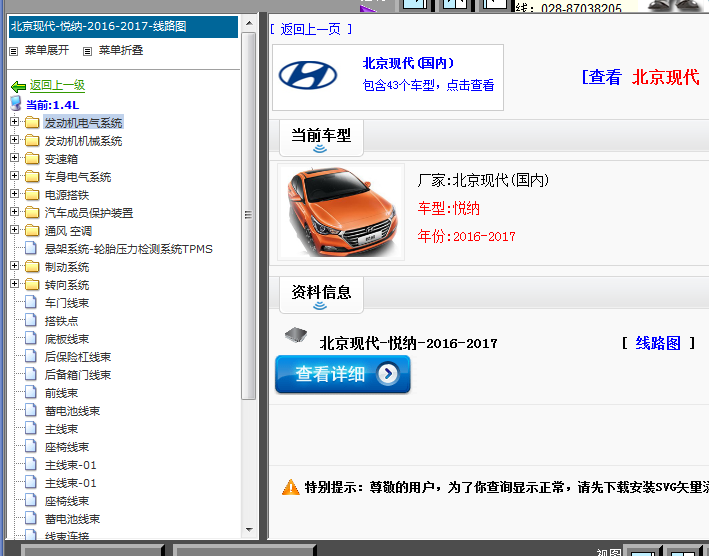Click the folder icon beside 变速箱
The image size is (709, 556).
(32, 159)
